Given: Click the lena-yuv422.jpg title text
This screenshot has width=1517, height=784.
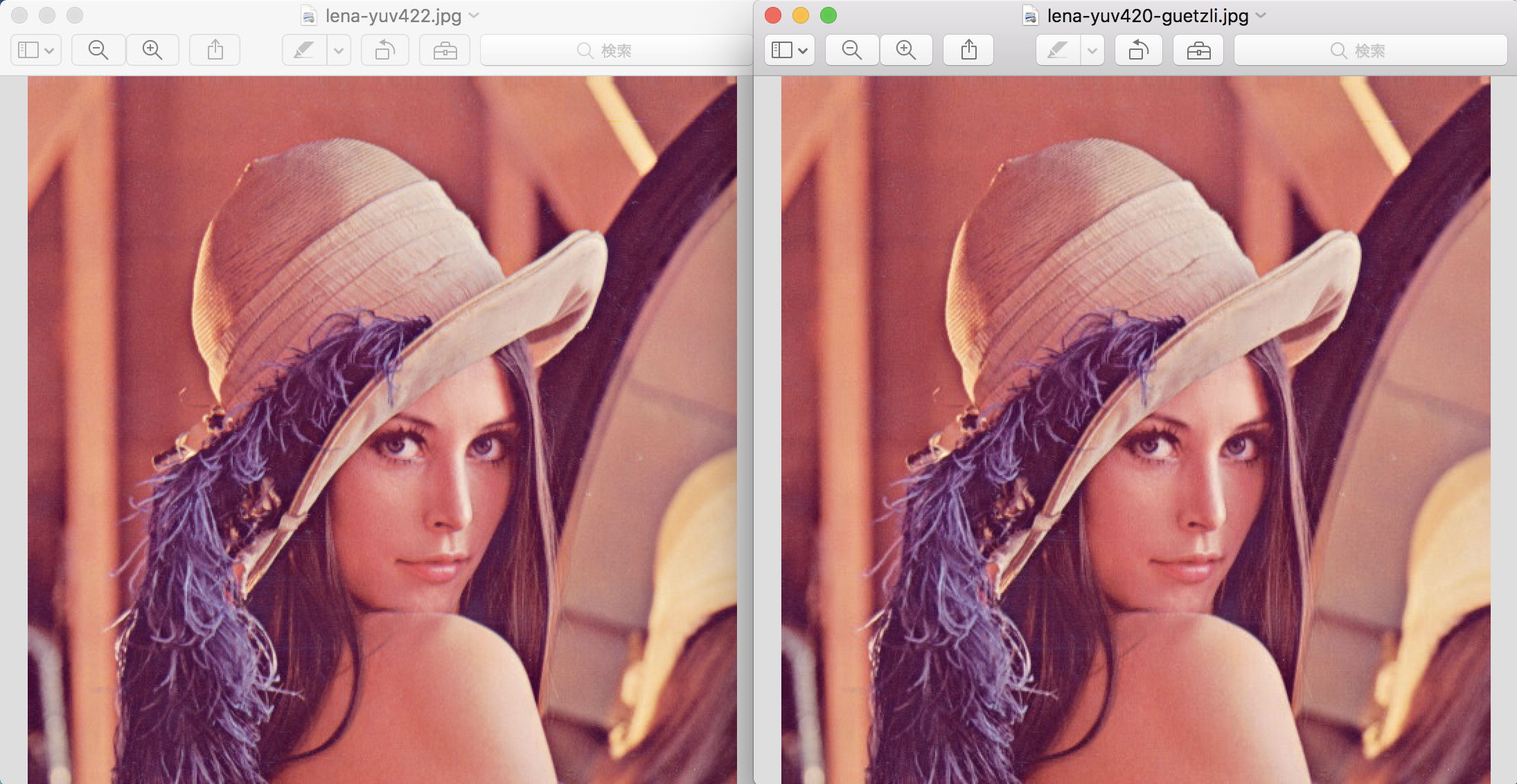Looking at the screenshot, I should click(393, 15).
